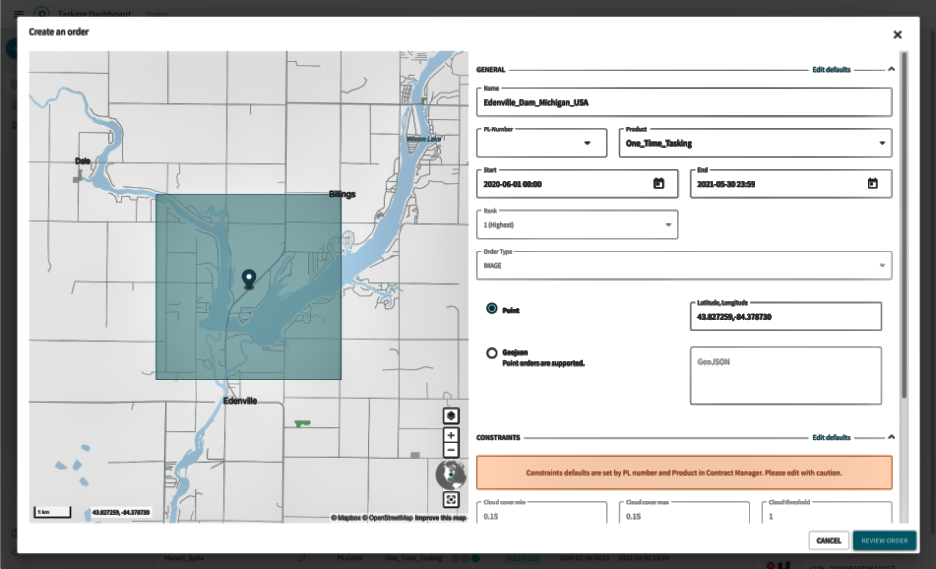This screenshot has width=936, height=569.
Task: Select the Geojson radio option
Action: [x=492, y=353]
